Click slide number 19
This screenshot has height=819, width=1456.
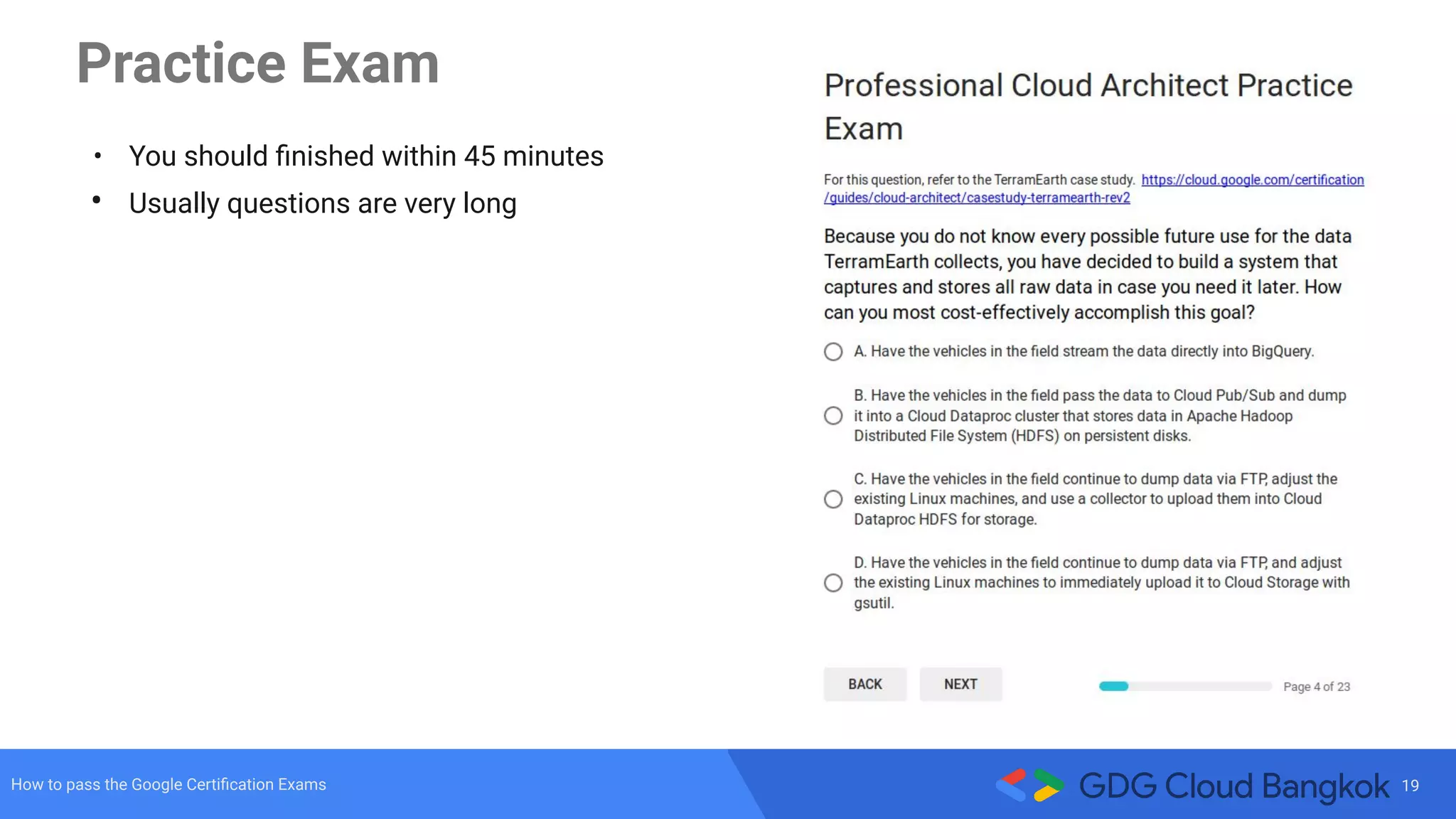[1410, 786]
